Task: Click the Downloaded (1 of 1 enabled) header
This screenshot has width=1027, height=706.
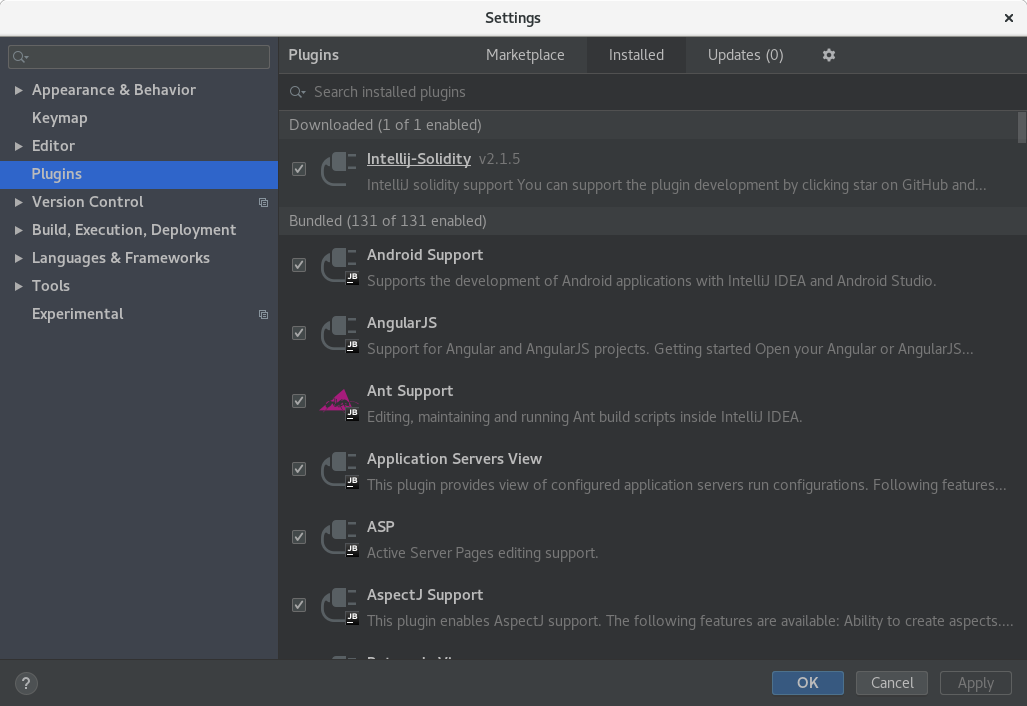Action: (x=385, y=125)
